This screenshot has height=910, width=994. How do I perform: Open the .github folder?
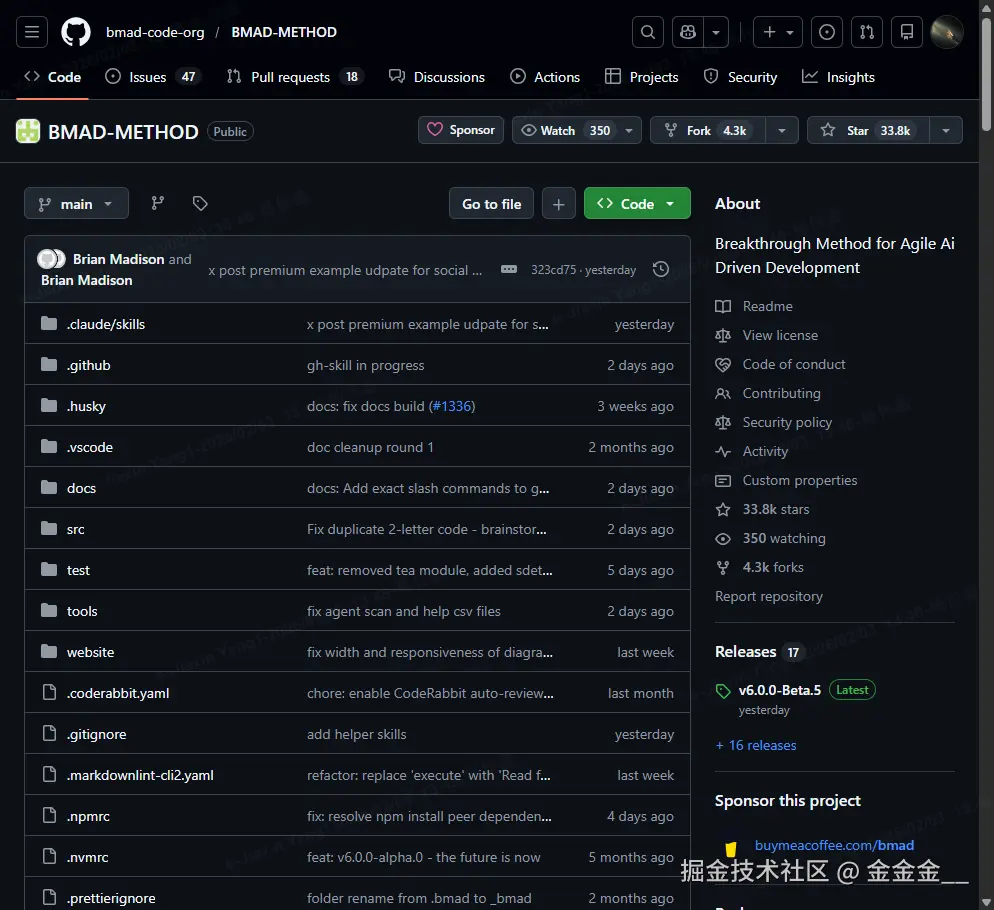[x=89, y=365]
